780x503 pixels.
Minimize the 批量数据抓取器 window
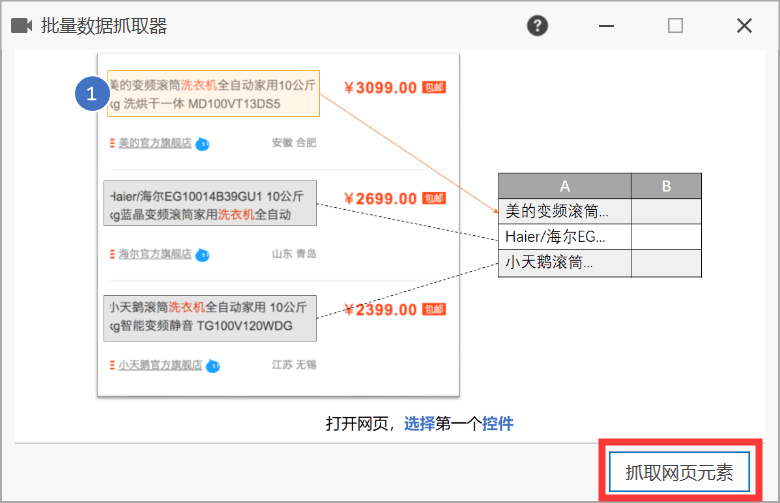[x=606, y=25]
